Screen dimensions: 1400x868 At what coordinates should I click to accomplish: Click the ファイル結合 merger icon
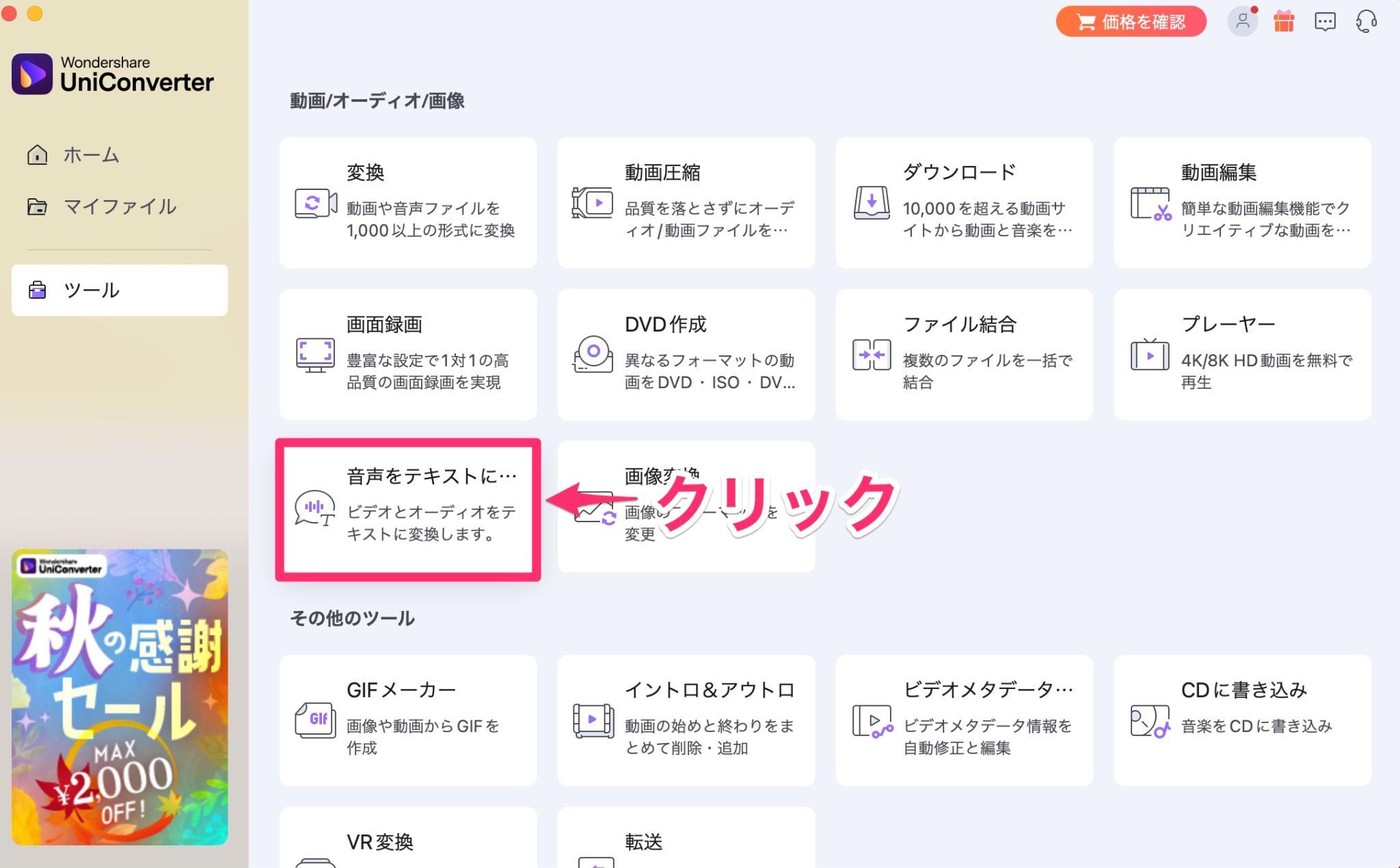pos(872,355)
